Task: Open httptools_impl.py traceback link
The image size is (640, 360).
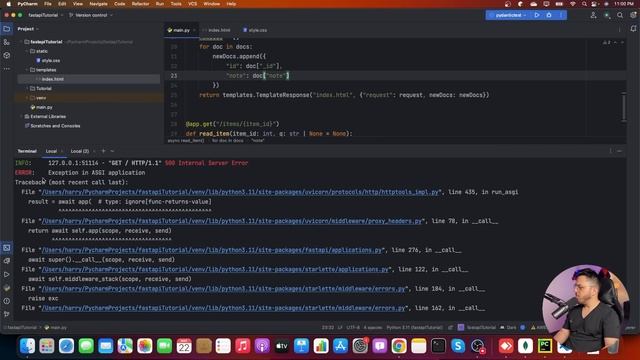Action: (x=240, y=192)
